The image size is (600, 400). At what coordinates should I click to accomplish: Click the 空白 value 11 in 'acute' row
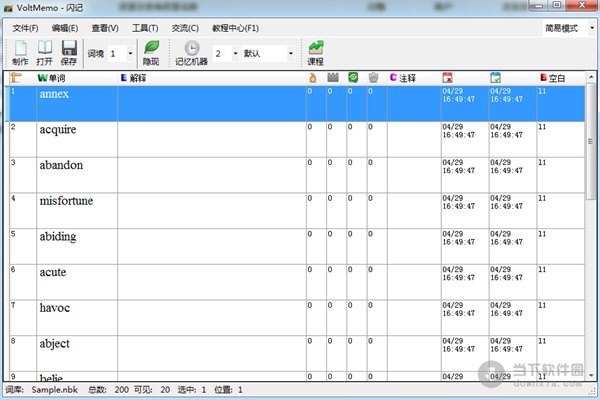[542, 269]
